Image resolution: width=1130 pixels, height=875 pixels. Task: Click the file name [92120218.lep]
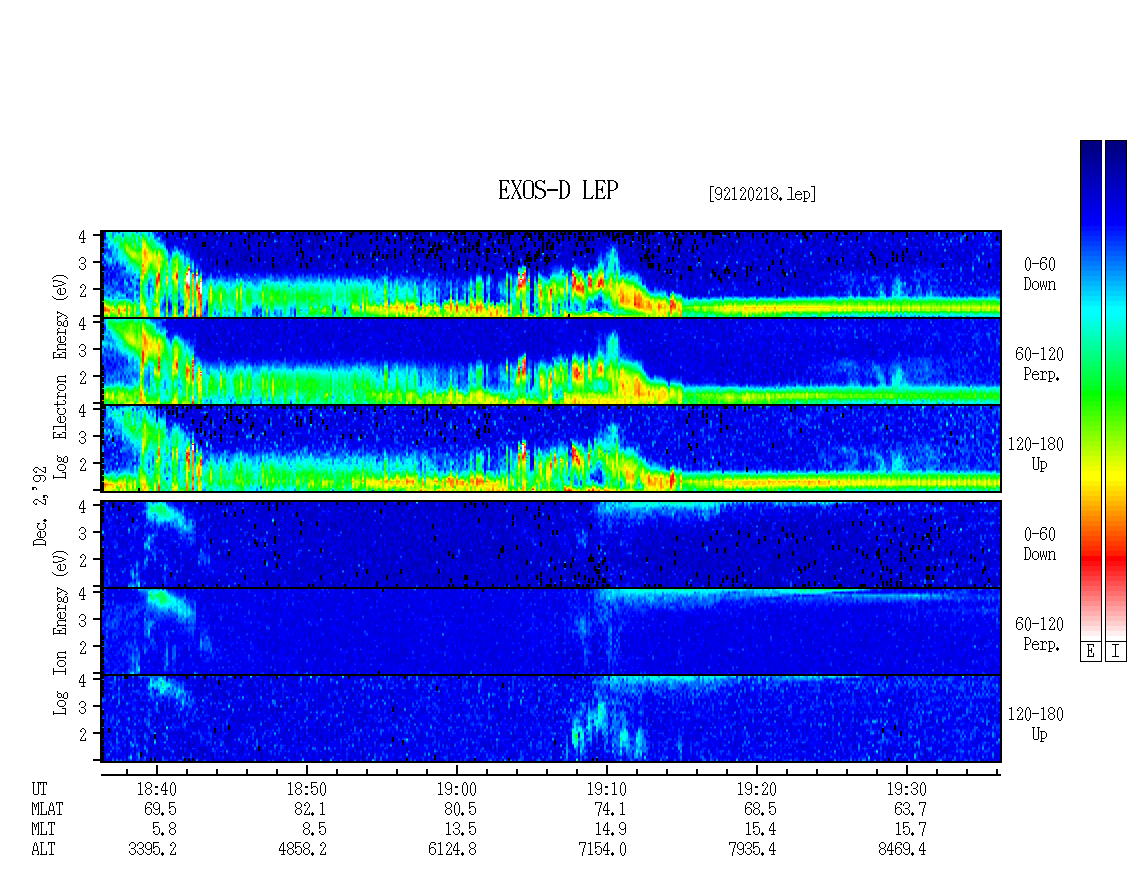[x=762, y=194]
